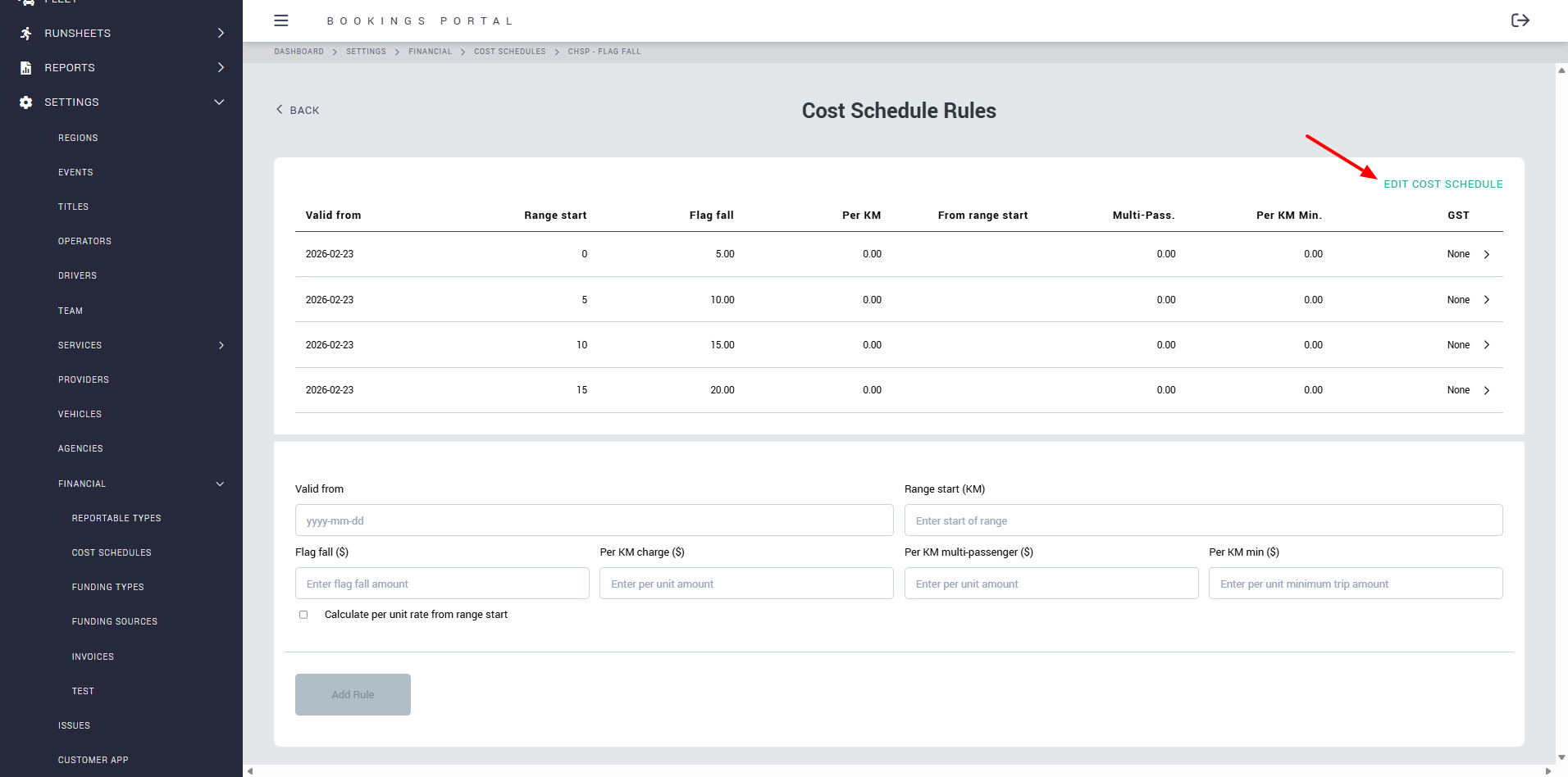Click the logout icon in header
The width and height of the screenshot is (1568, 777).
tap(1520, 20)
